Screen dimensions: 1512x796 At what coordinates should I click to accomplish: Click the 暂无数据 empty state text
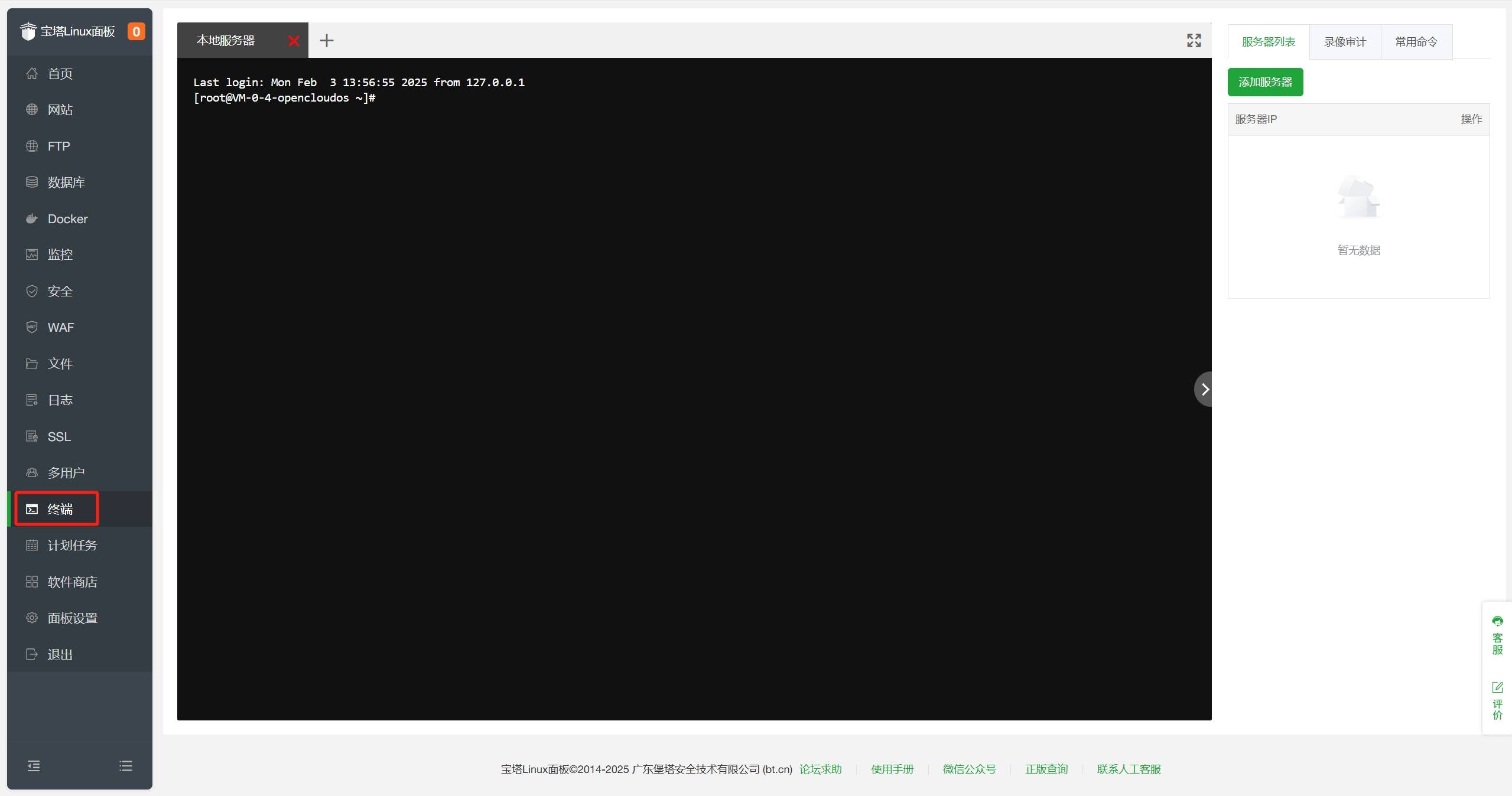tap(1358, 250)
